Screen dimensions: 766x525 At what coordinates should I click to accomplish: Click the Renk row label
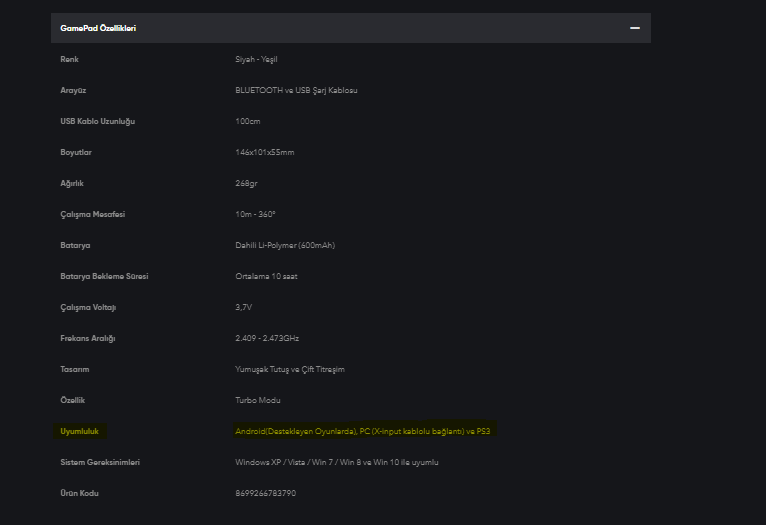click(x=69, y=60)
